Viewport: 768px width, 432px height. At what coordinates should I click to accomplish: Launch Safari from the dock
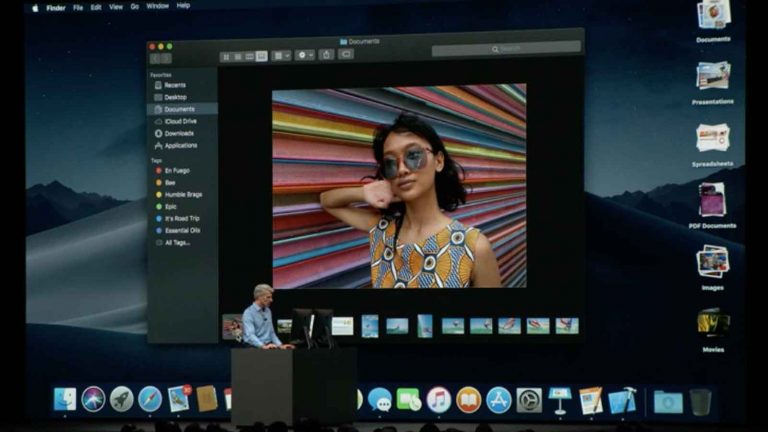tap(150, 399)
